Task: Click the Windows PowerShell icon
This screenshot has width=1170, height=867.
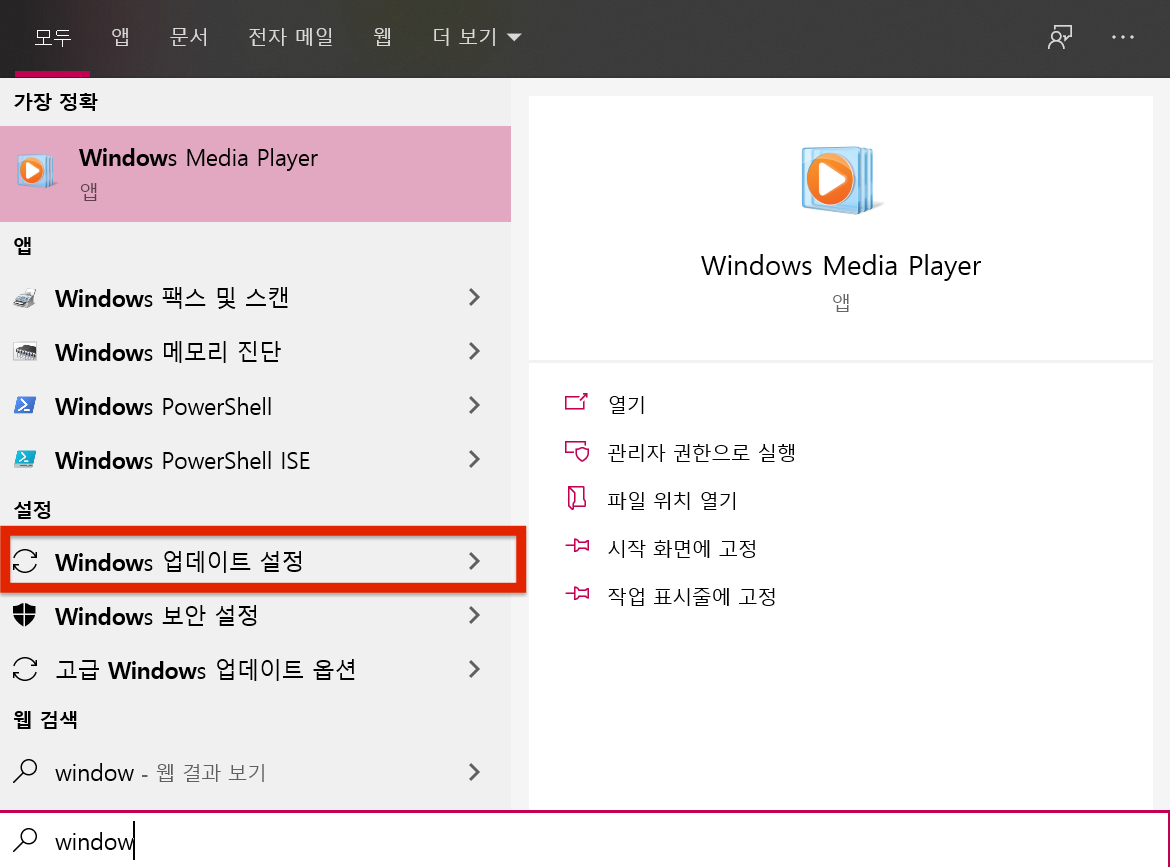Action: pyautogui.click(x=25, y=406)
